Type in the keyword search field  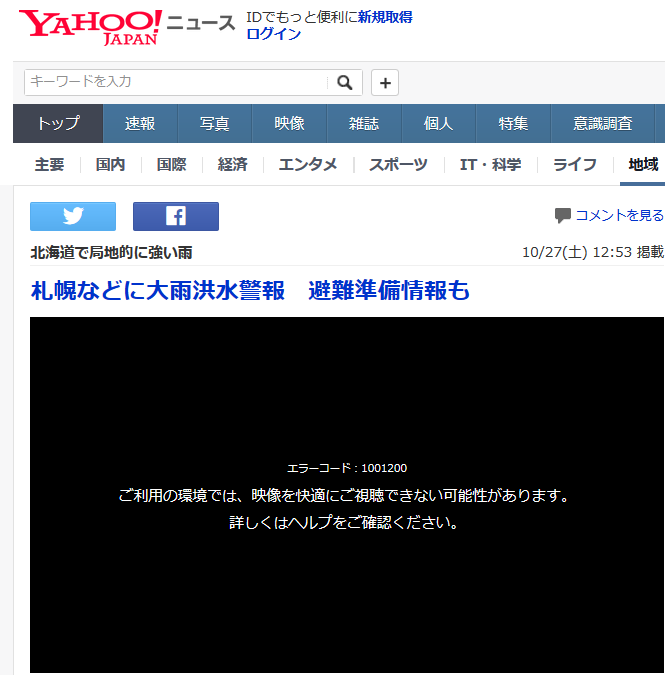(x=176, y=82)
